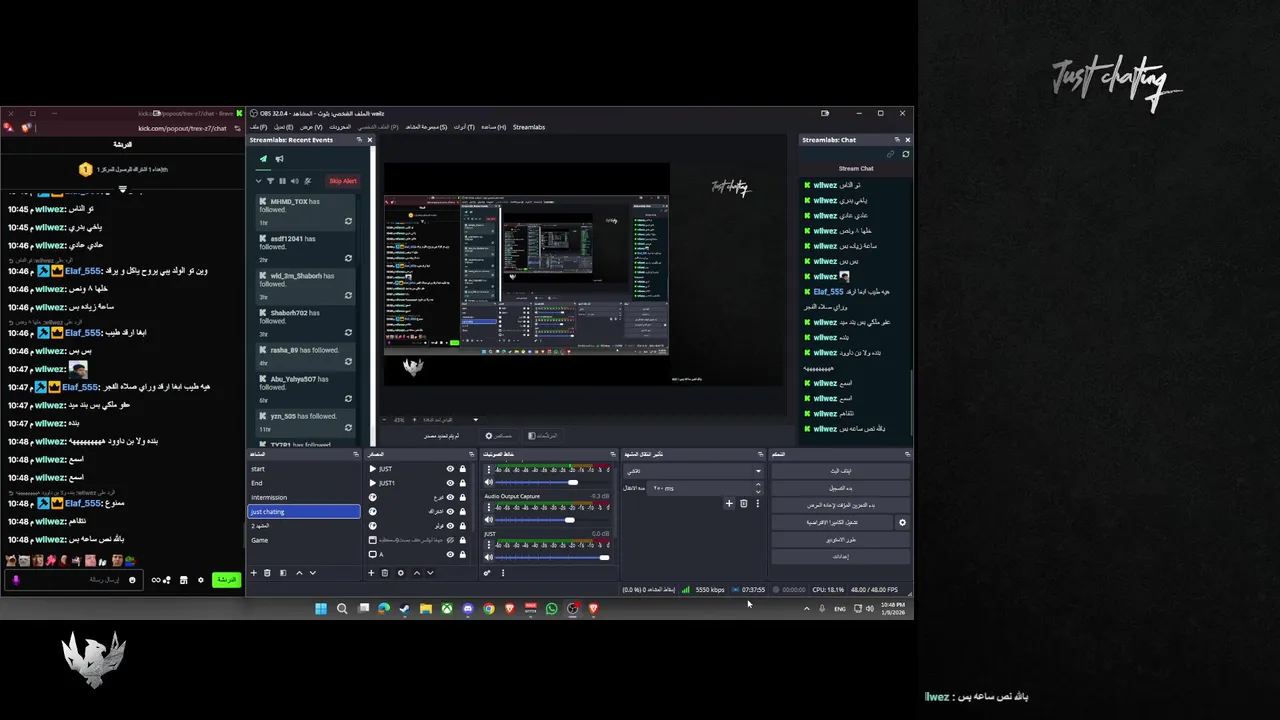This screenshot has height=720, width=1280.
Task: Remove the selected source via trash icon
Action: [x=385, y=573]
